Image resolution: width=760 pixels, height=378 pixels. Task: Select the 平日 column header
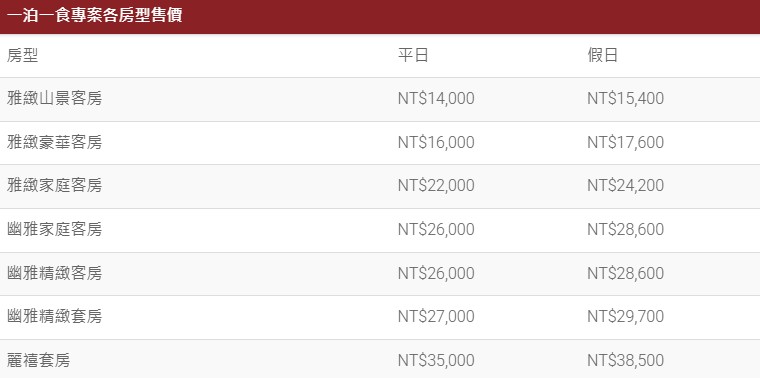(x=413, y=55)
